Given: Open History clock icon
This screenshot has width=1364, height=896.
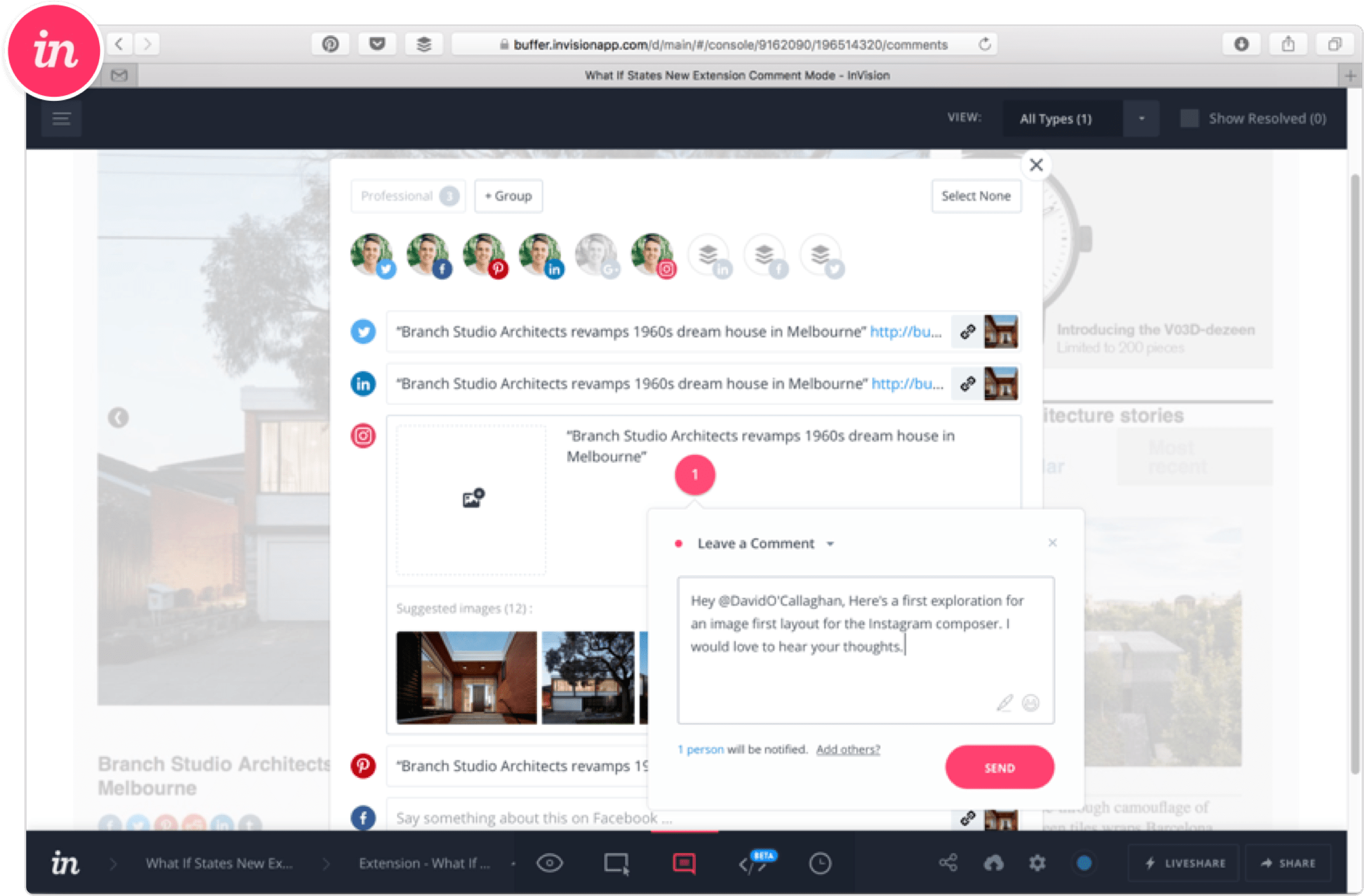Looking at the screenshot, I should [820, 863].
